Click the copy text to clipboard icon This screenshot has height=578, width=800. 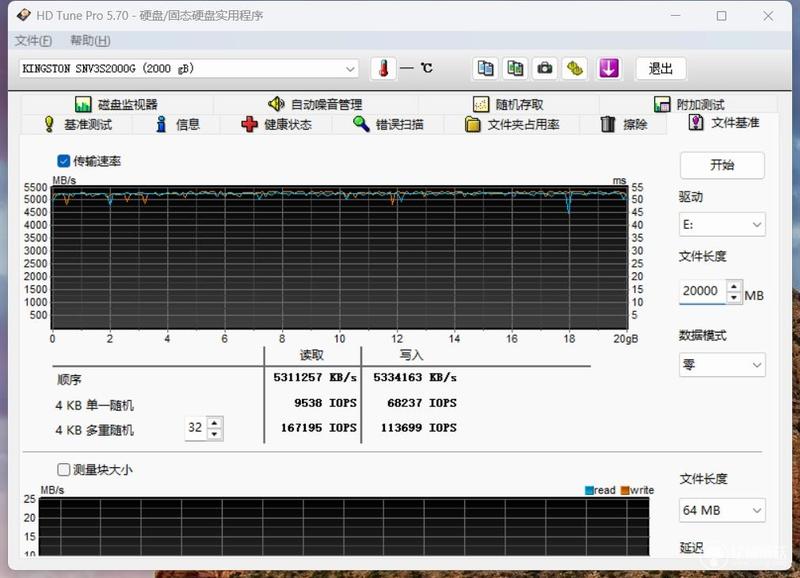pos(485,68)
